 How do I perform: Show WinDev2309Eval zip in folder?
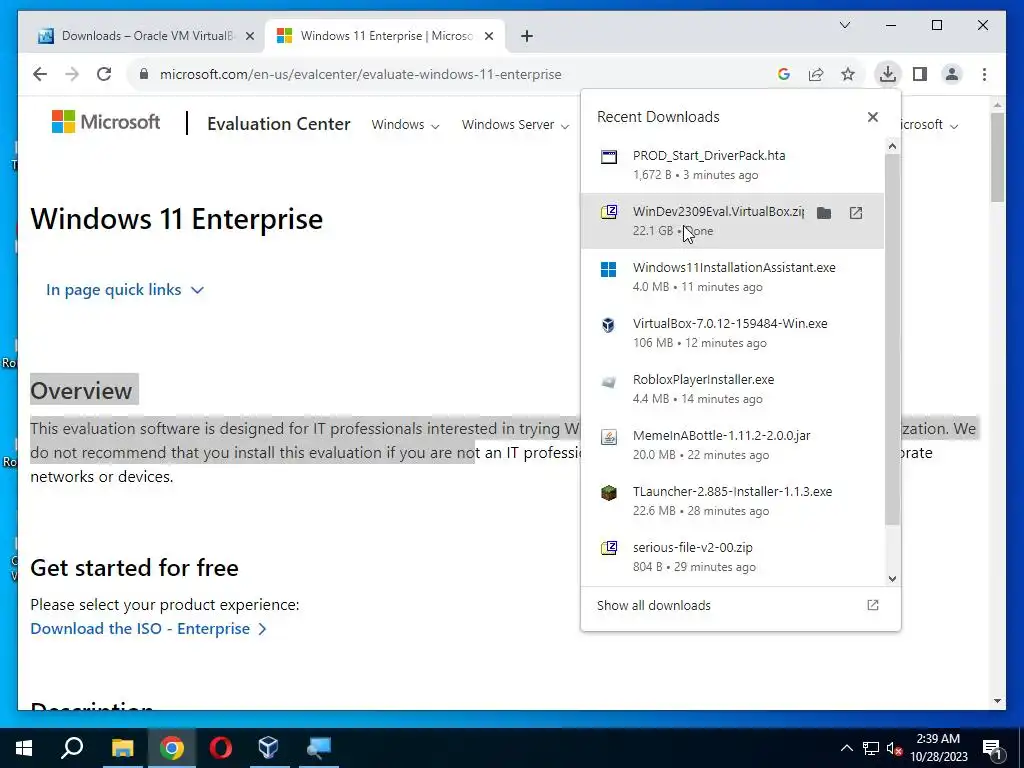(824, 213)
